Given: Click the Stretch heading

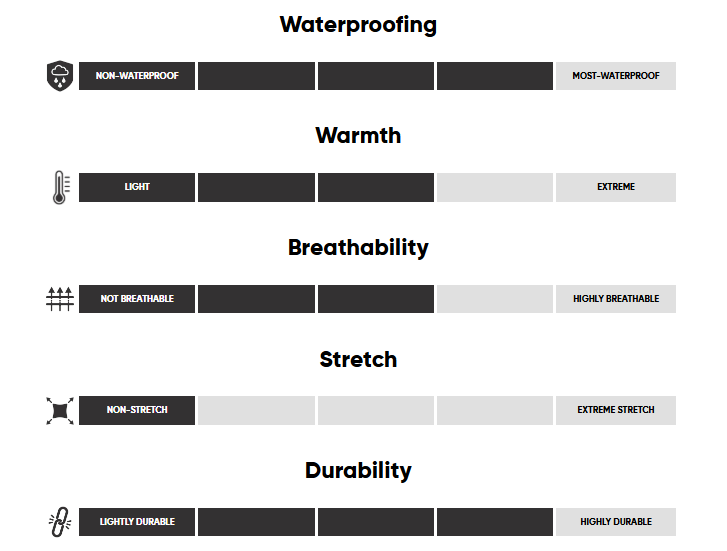Looking at the screenshot, I should coord(358,359).
